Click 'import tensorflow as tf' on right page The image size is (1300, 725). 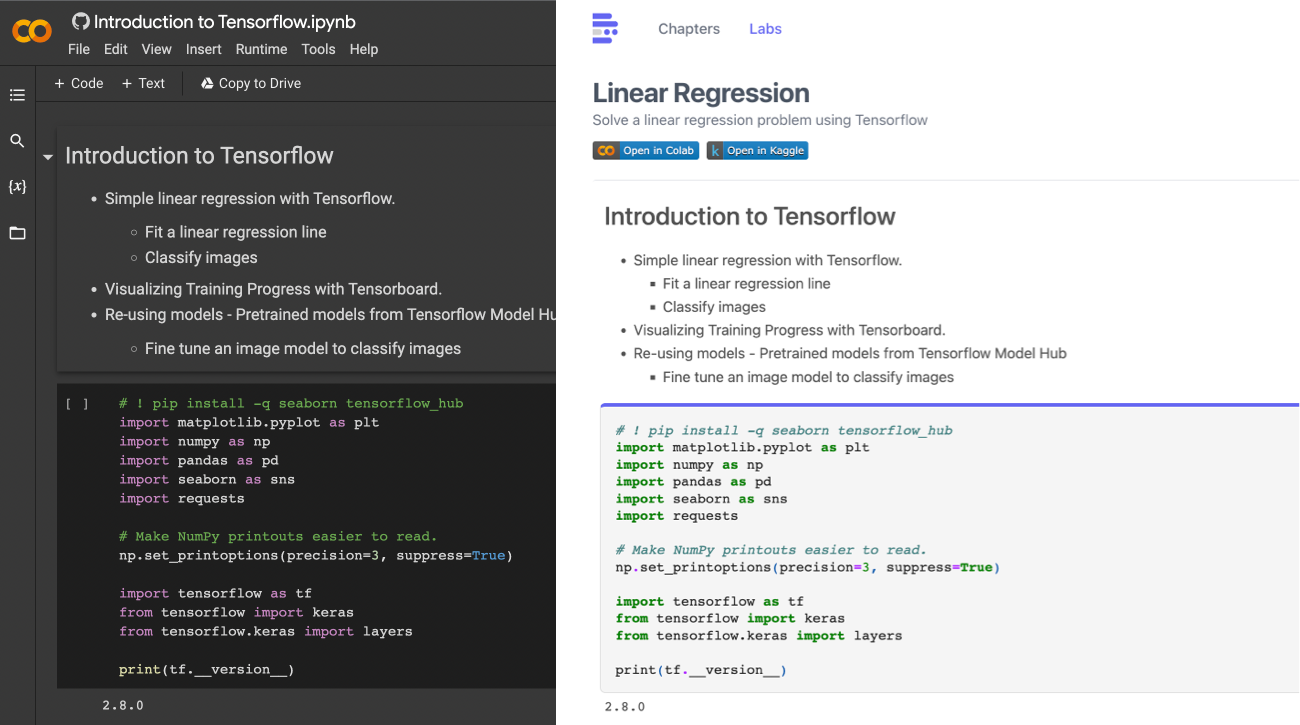(x=709, y=601)
